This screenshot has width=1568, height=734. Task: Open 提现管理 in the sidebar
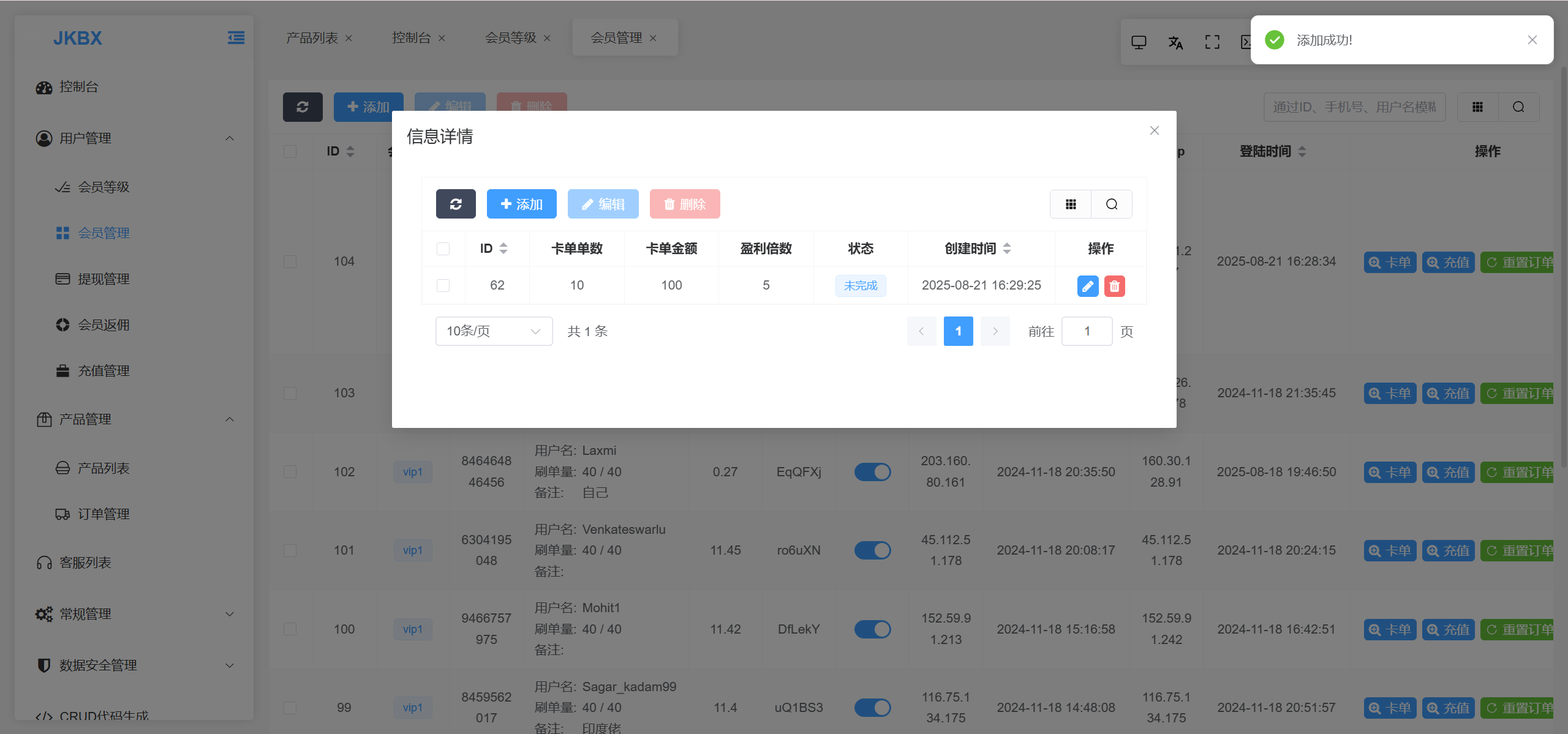point(103,279)
